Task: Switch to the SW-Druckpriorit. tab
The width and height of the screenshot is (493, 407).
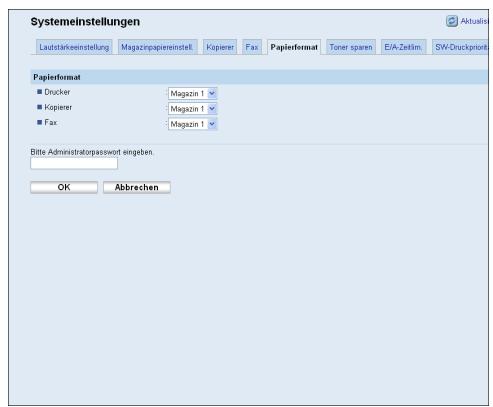Action: click(460, 47)
